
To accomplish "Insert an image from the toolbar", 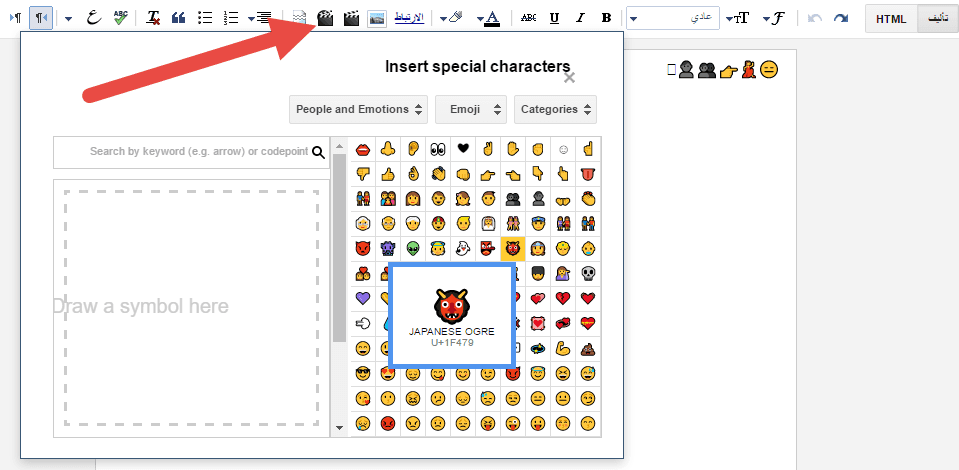I will coord(377,18).
